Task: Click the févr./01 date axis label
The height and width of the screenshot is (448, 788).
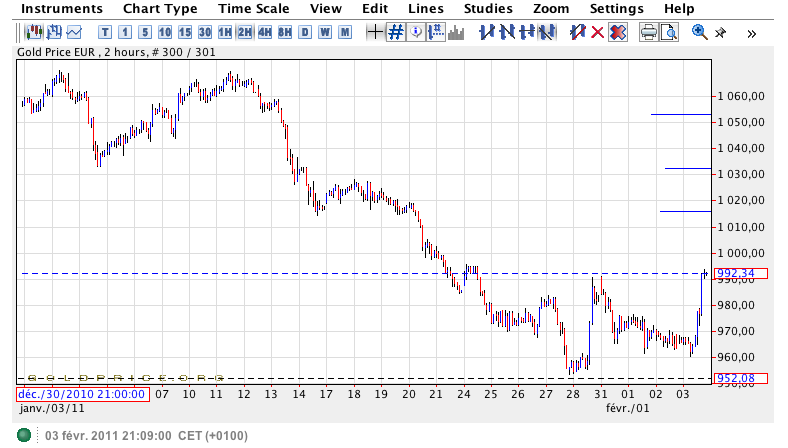Action: point(628,408)
